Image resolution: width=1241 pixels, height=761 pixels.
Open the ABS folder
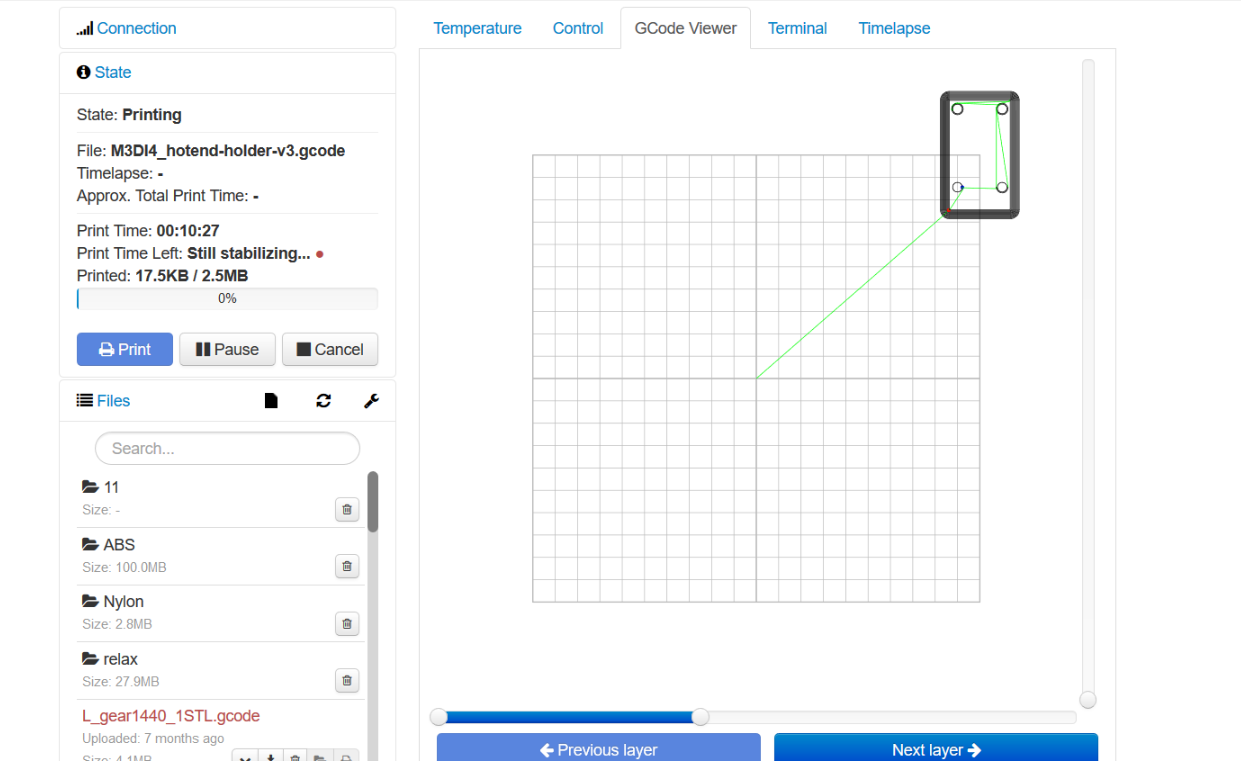[118, 545]
